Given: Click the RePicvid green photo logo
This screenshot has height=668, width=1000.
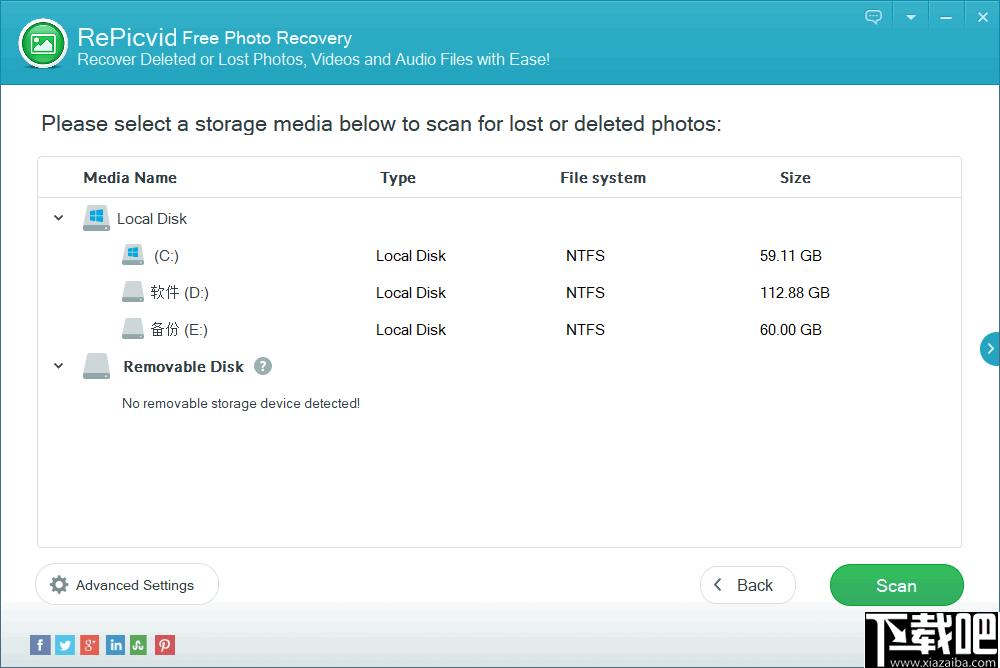Looking at the screenshot, I should 43,43.
